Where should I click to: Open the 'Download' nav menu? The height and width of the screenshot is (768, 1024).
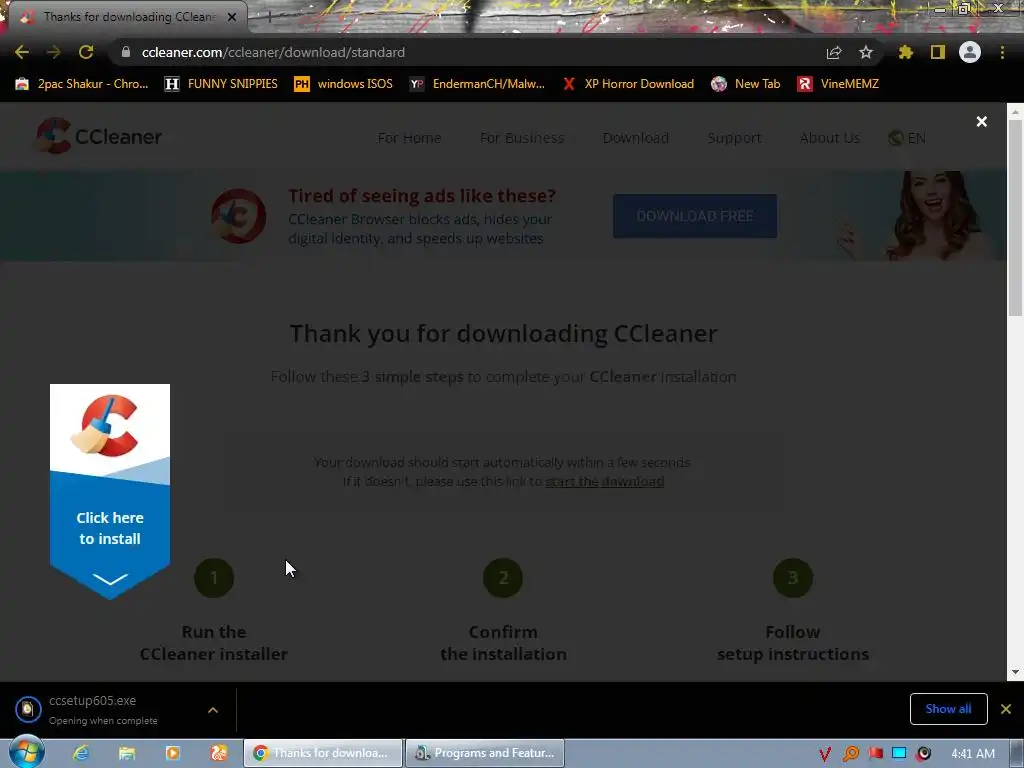point(635,138)
